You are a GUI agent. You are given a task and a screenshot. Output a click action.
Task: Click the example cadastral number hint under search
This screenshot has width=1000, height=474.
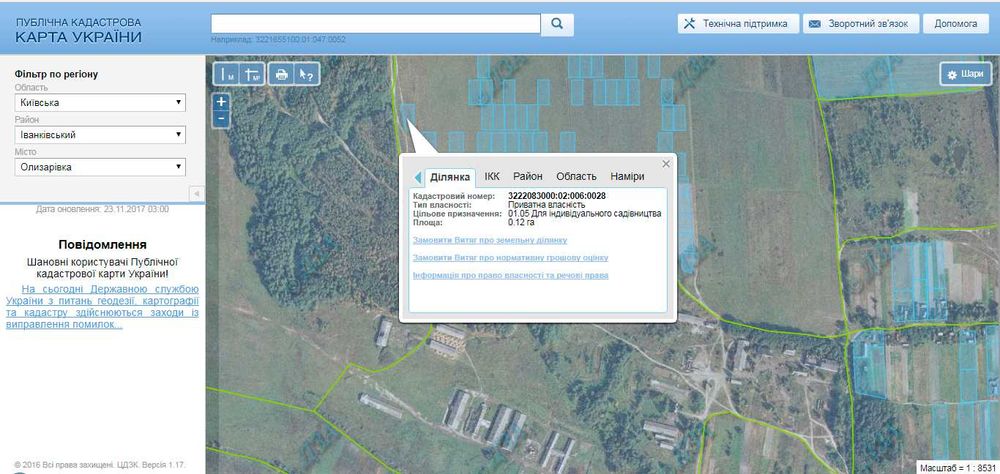click(x=279, y=40)
